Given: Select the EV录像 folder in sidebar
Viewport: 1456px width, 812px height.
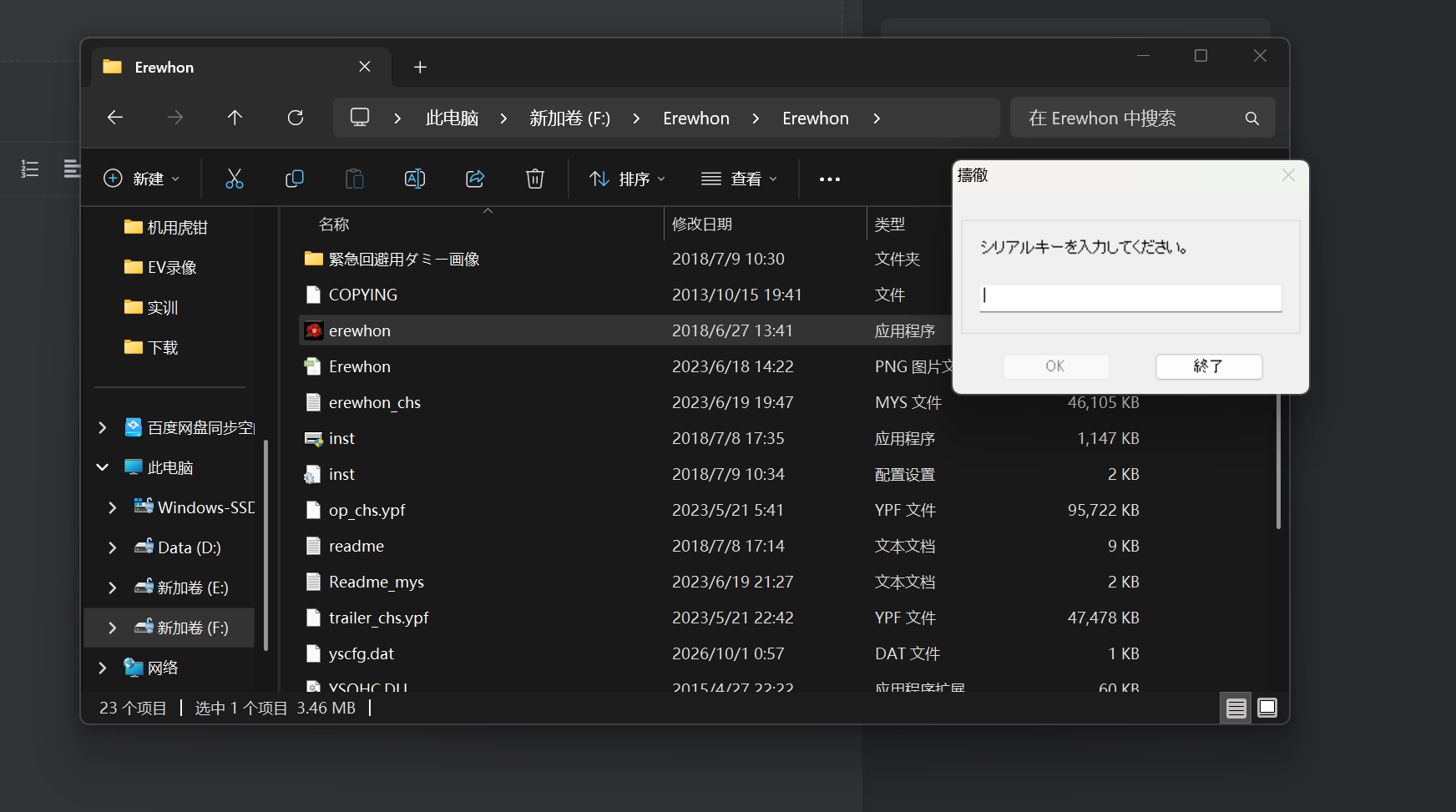Looking at the screenshot, I should point(161,267).
